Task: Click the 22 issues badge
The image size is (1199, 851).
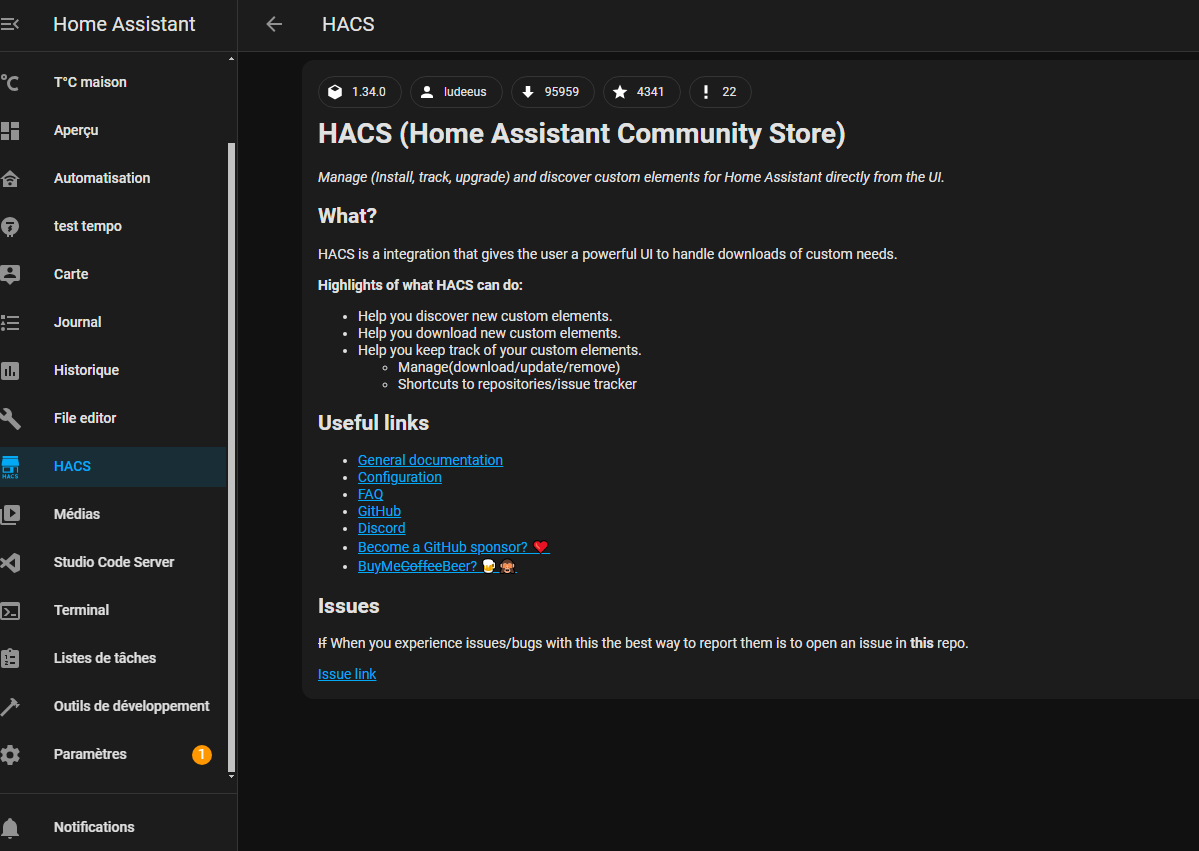Action: tap(719, 91)
